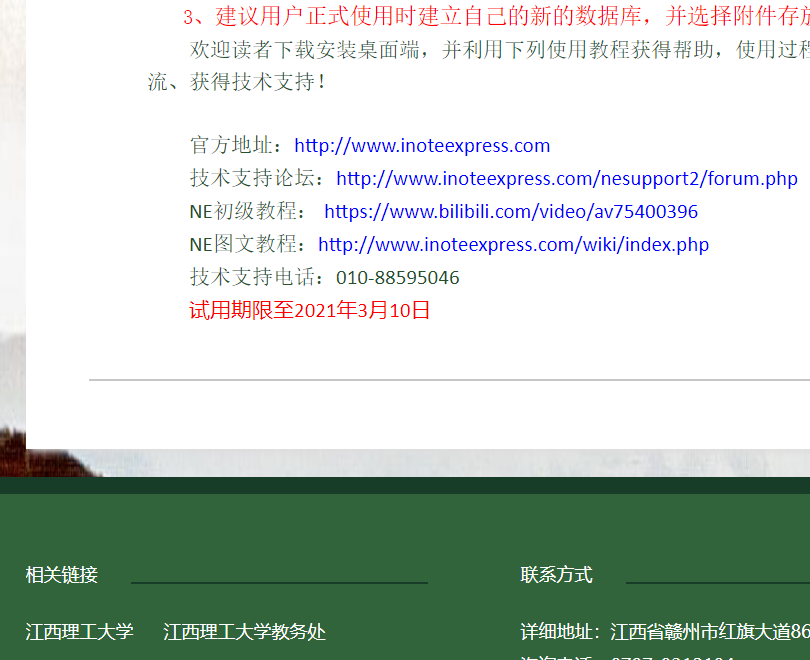Click the label 技术支持论坛

(257, 178)
